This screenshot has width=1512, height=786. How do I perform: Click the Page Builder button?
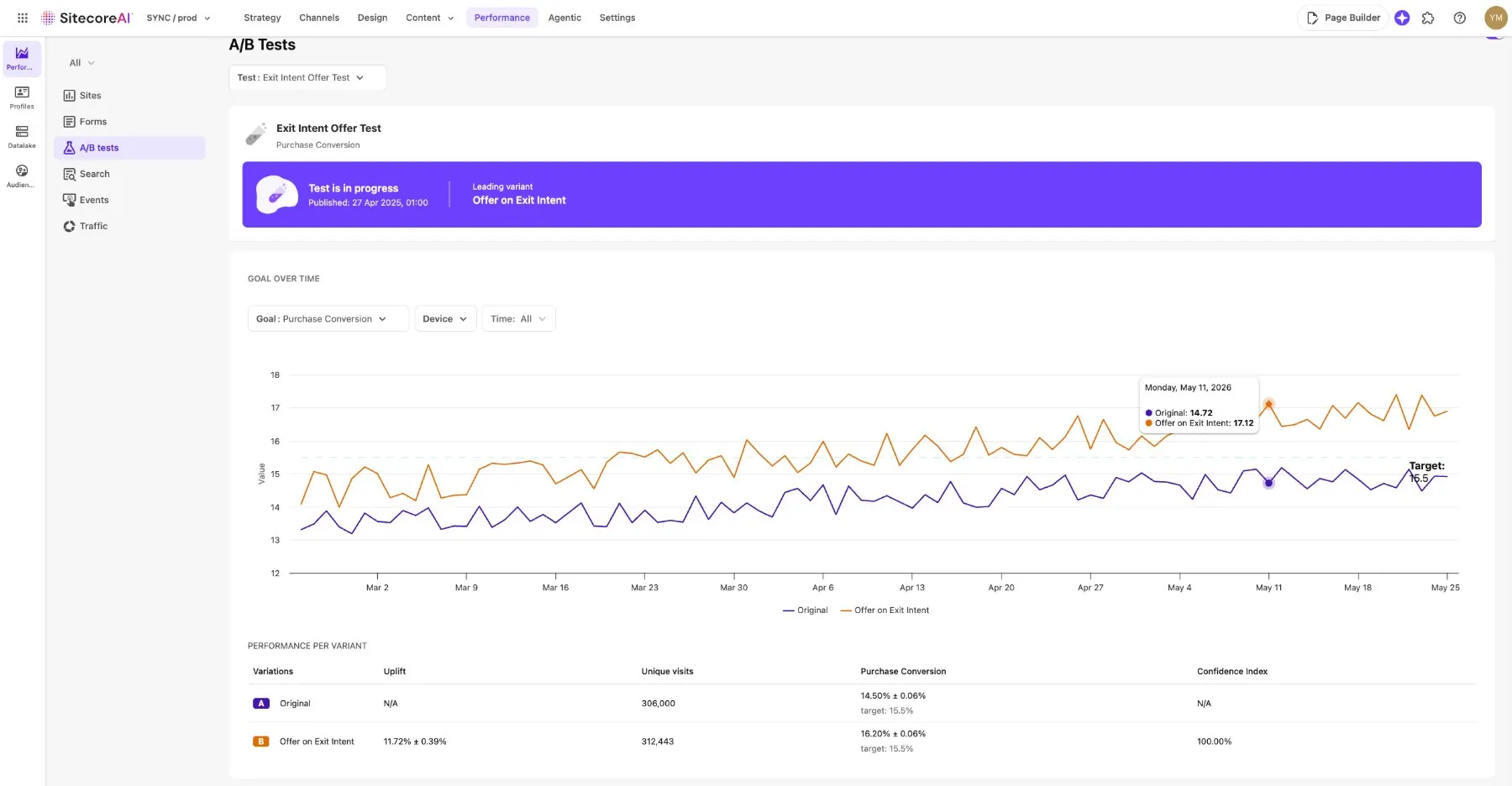[1343, 18]
